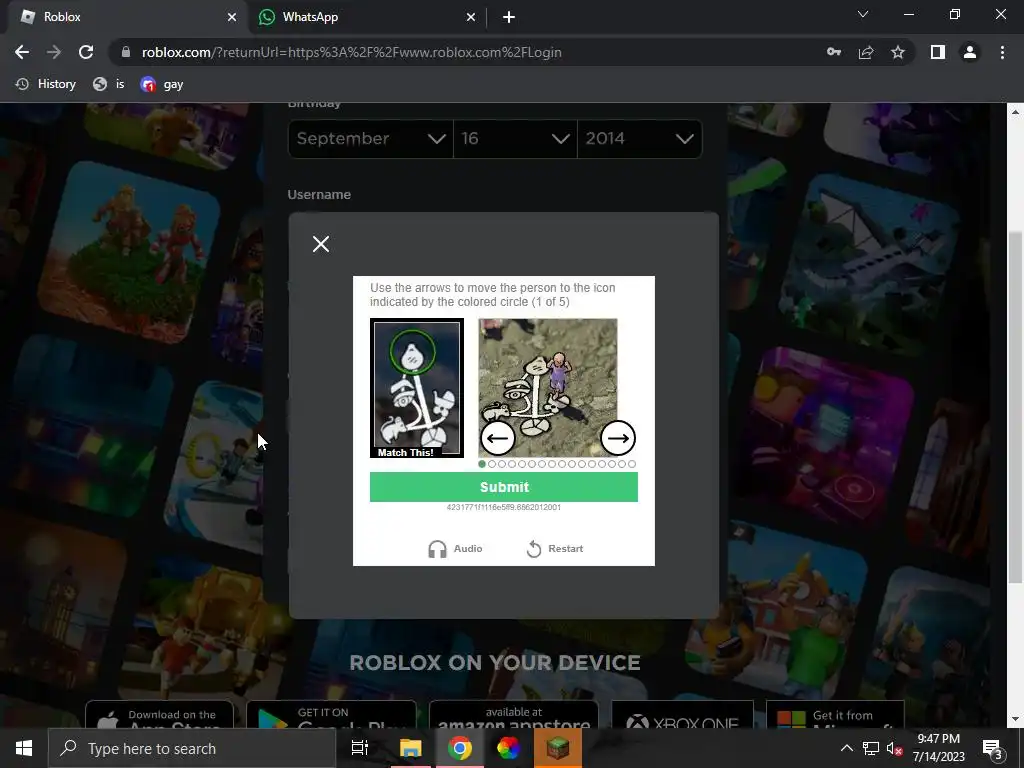Click the left arrow on the puzzle image

pos(498,438)
